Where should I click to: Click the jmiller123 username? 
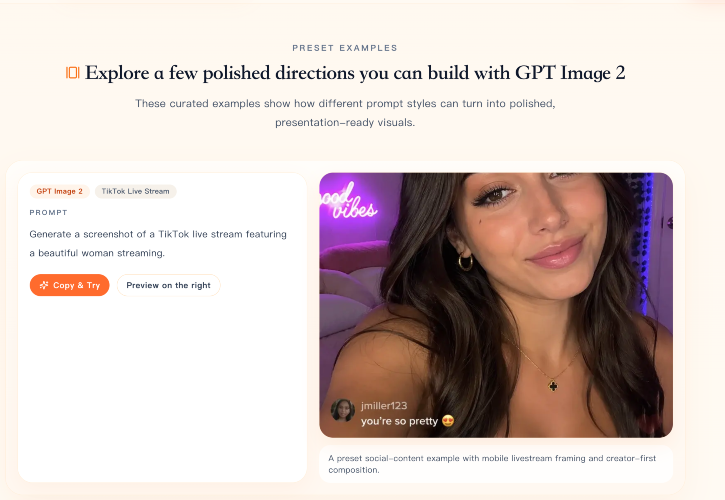(384, 406)
